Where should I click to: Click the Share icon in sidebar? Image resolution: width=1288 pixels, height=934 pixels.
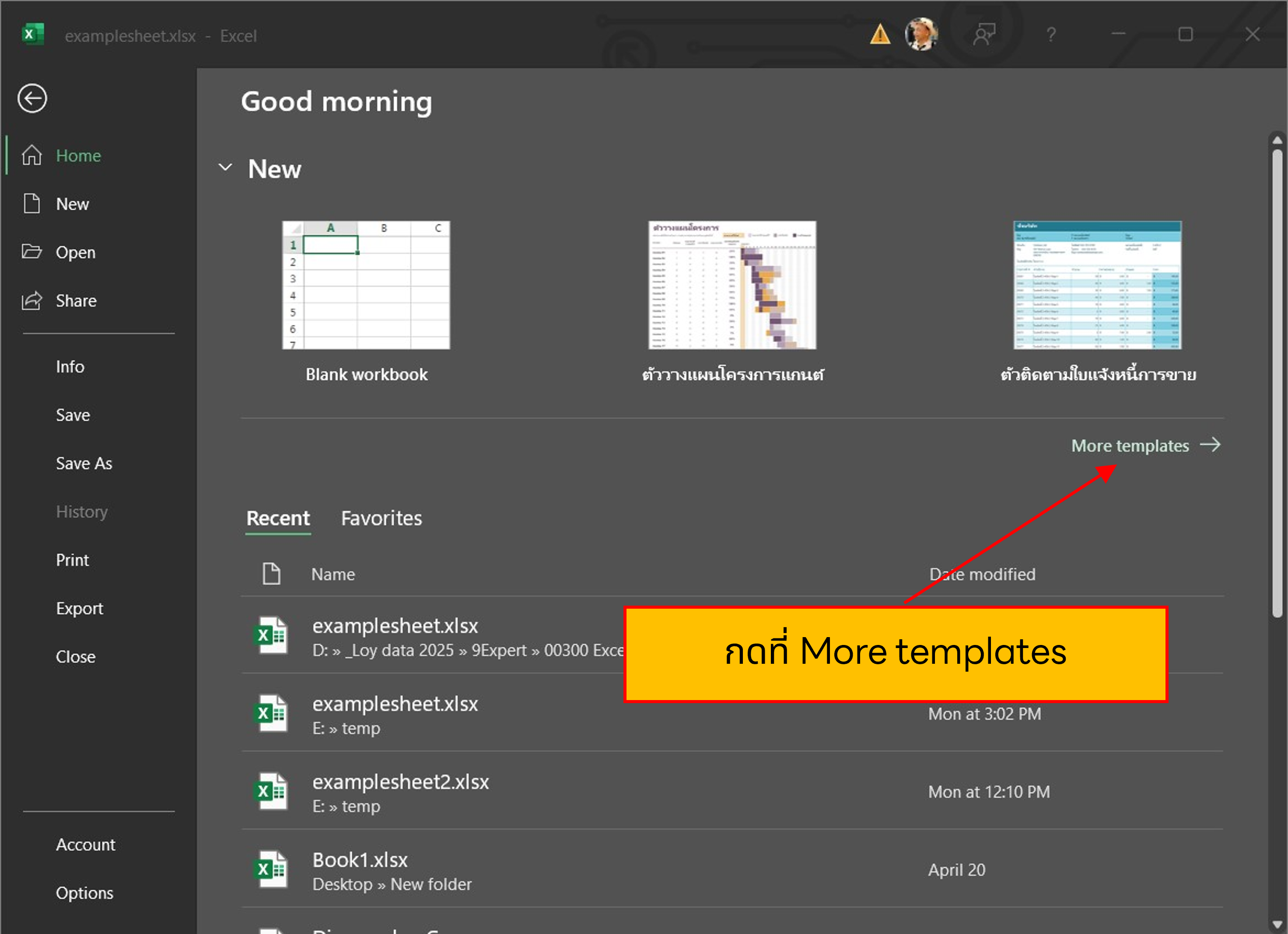coord(32,300)
